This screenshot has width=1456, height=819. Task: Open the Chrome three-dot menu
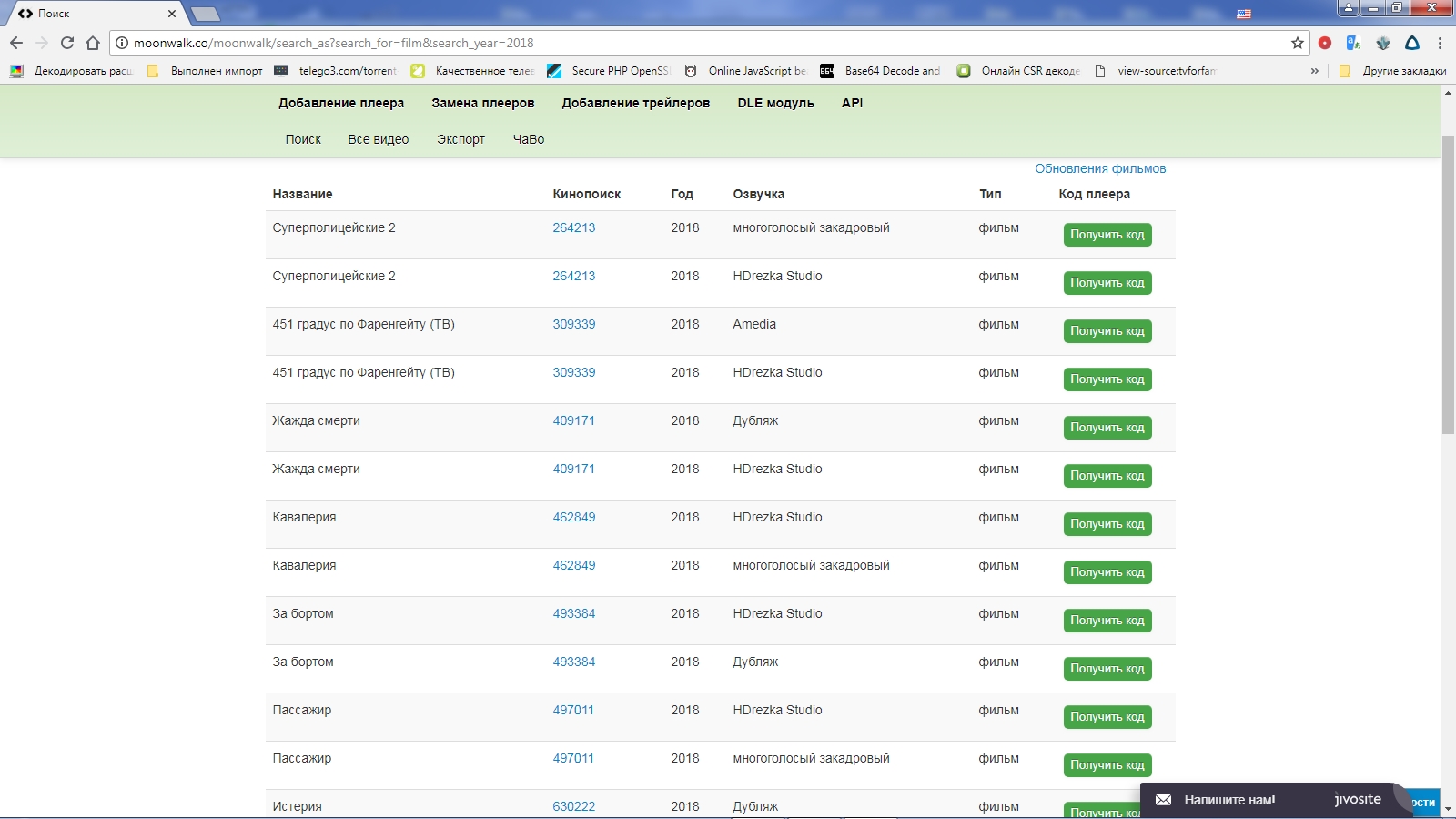pyautogui.click(x=1440, y=43)
